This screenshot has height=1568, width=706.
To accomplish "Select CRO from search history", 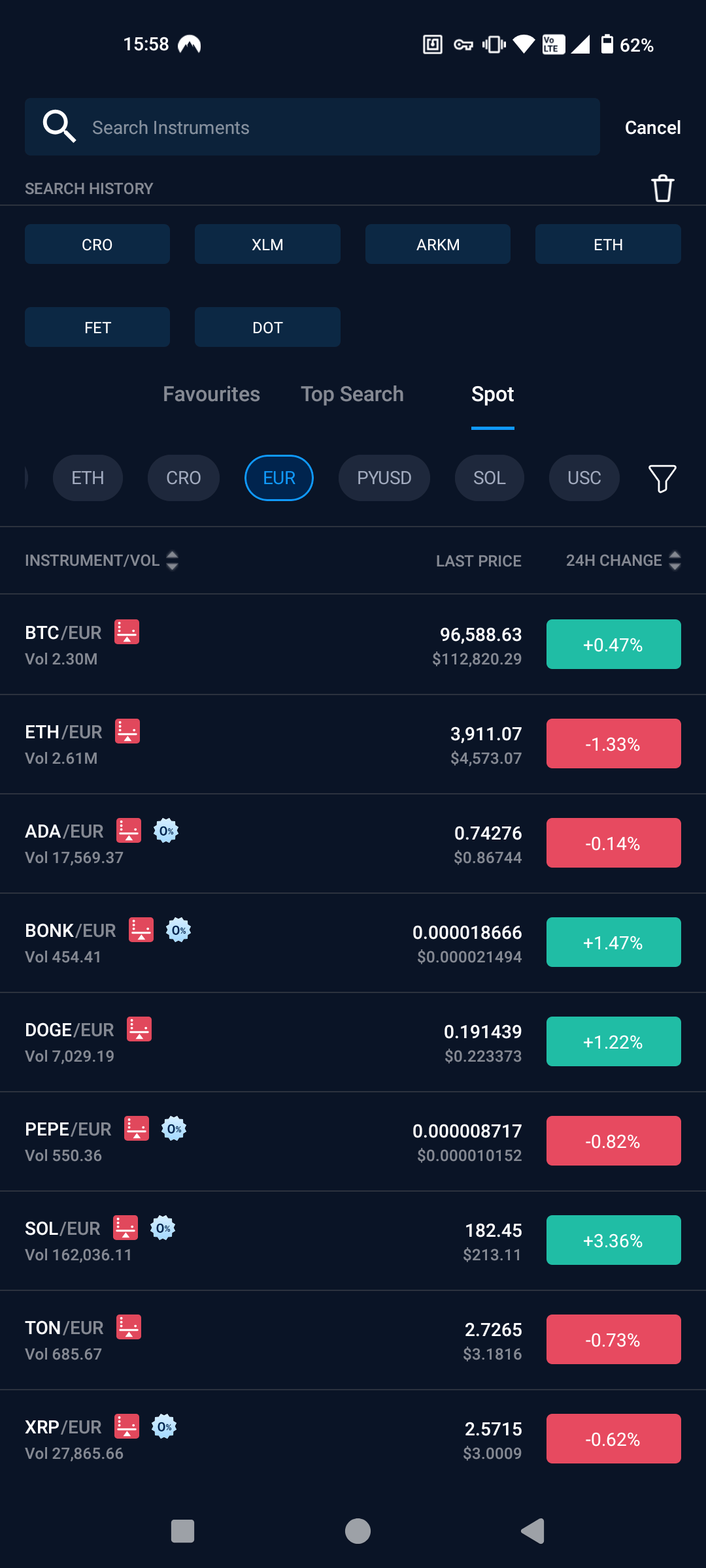I will click(97, 244).
